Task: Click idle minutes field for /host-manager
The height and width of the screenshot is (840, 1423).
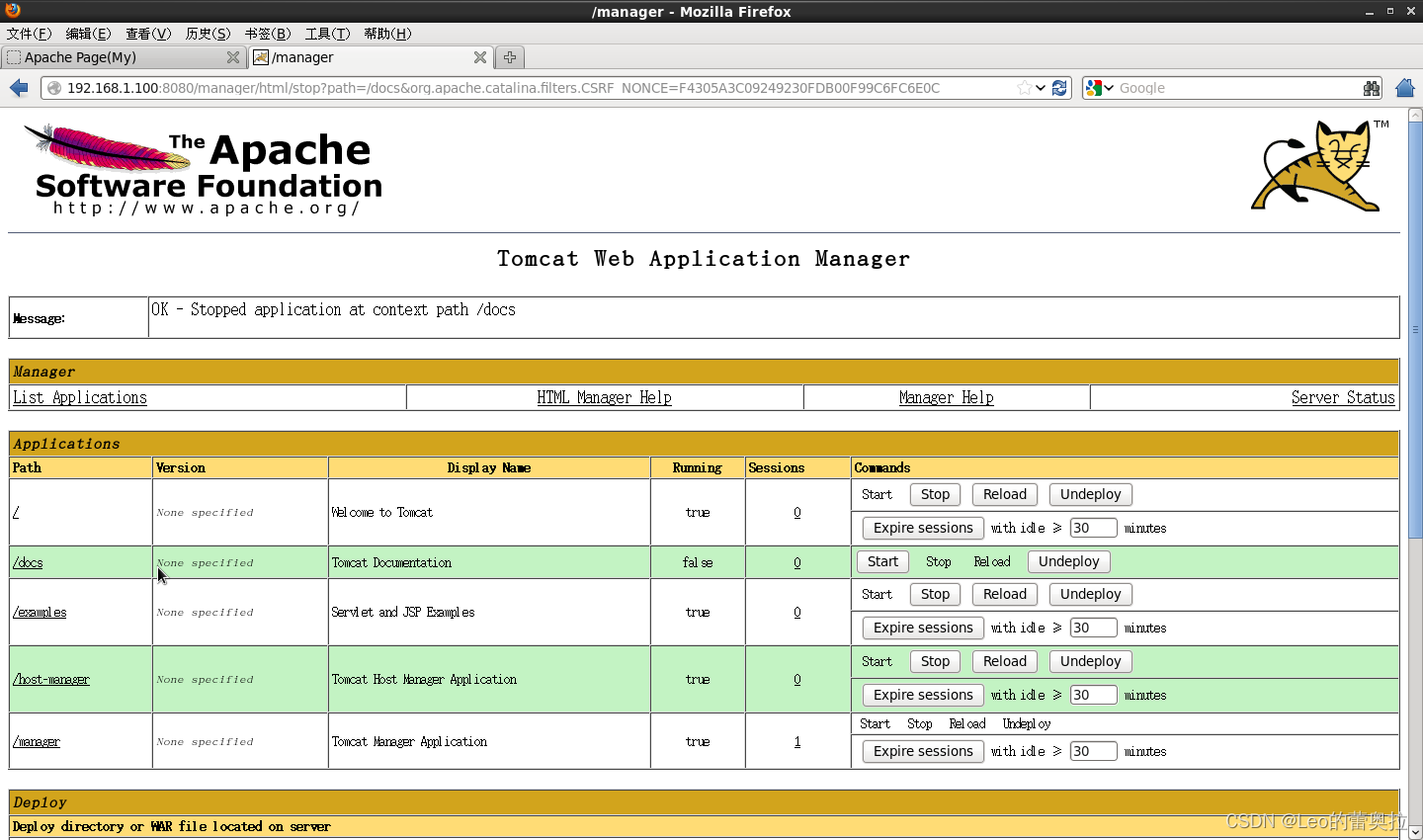Action: coord(1093,695)
